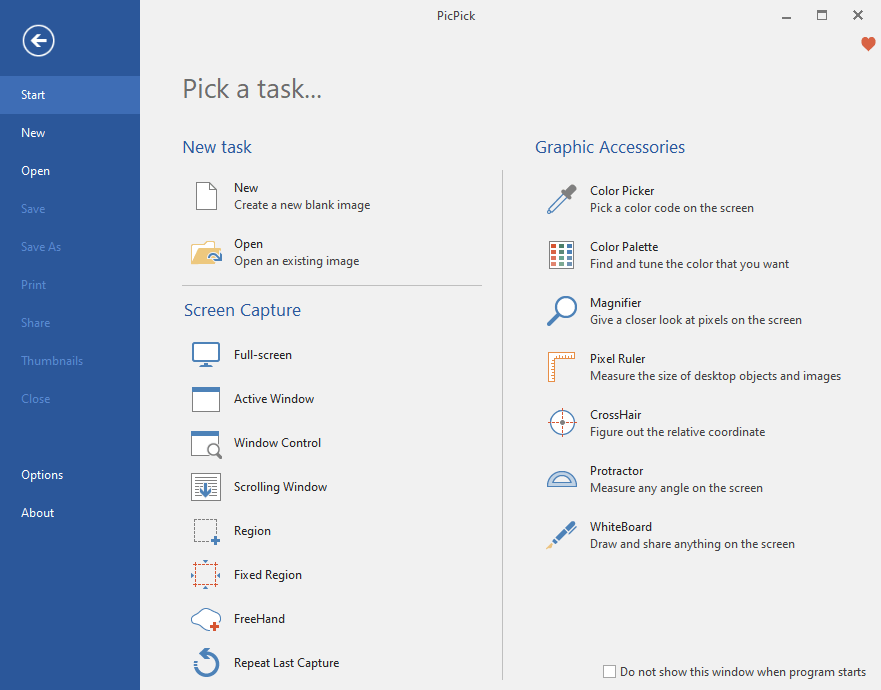Click the FreeHand label

coord(260,619)
